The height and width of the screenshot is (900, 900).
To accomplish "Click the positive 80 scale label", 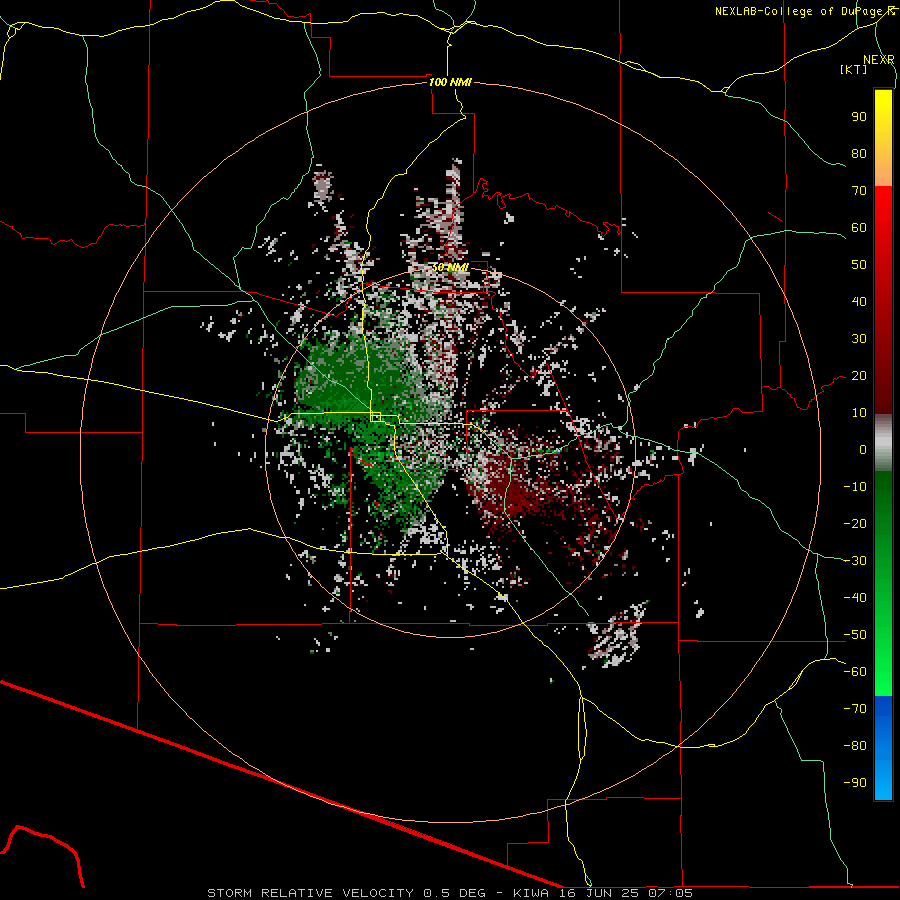I will click(859, 153).
